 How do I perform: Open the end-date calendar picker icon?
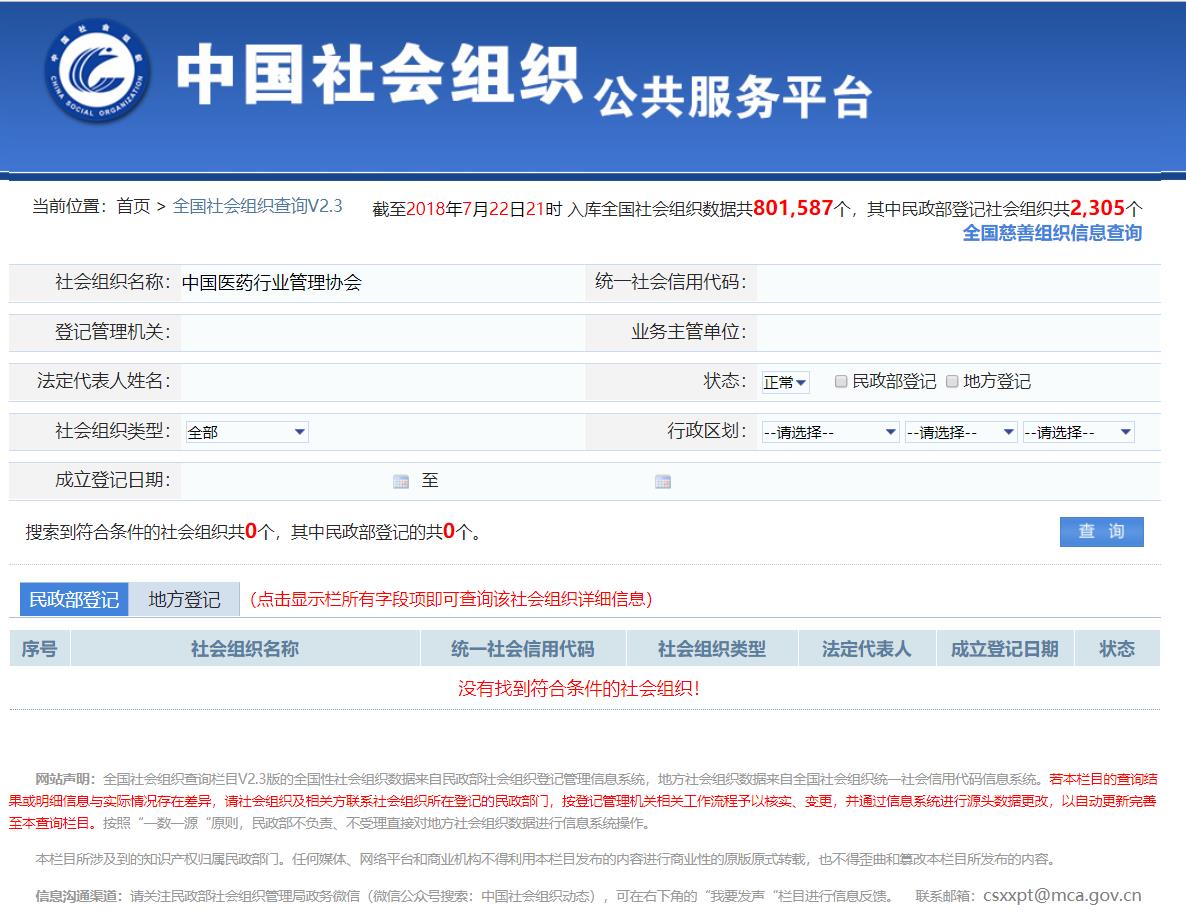pos(663,481)
